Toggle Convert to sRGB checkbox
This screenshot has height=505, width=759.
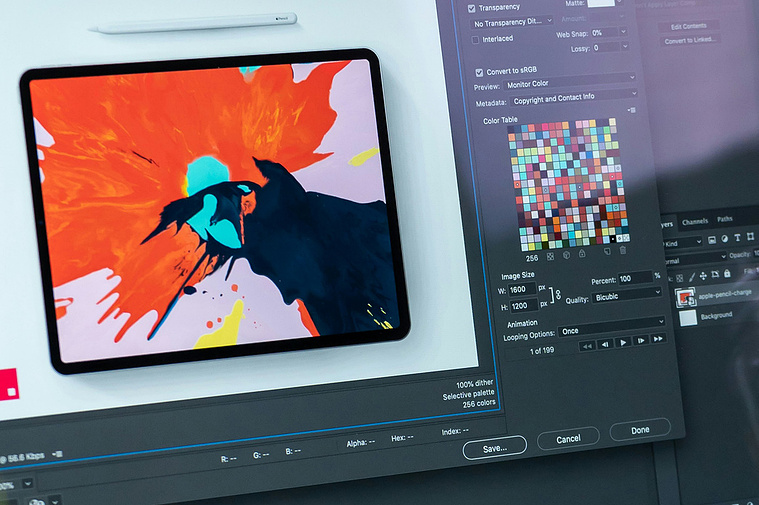(479, 73)
